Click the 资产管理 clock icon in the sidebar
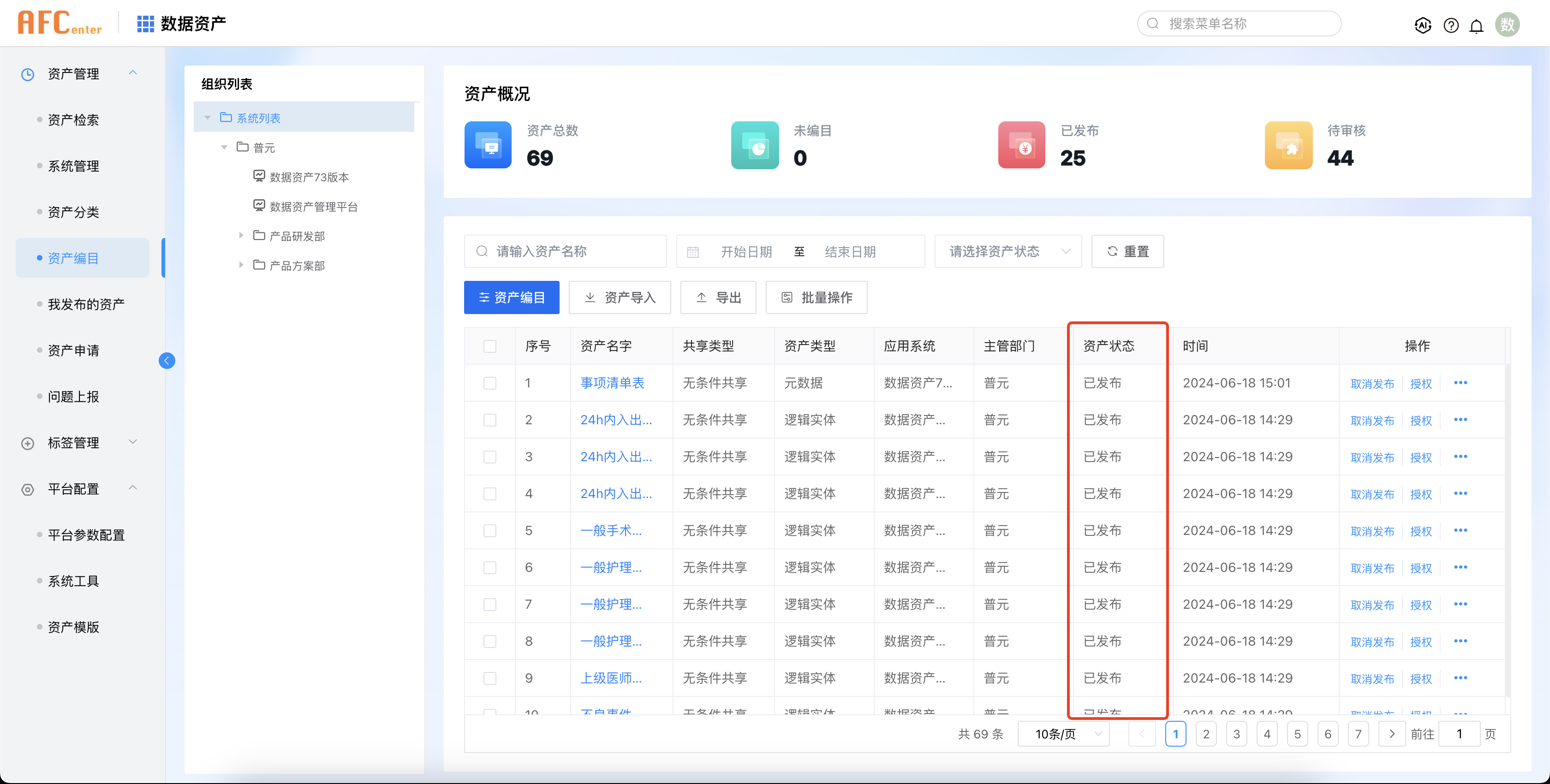Screen dimensions: 1550x784 [28, 74]
